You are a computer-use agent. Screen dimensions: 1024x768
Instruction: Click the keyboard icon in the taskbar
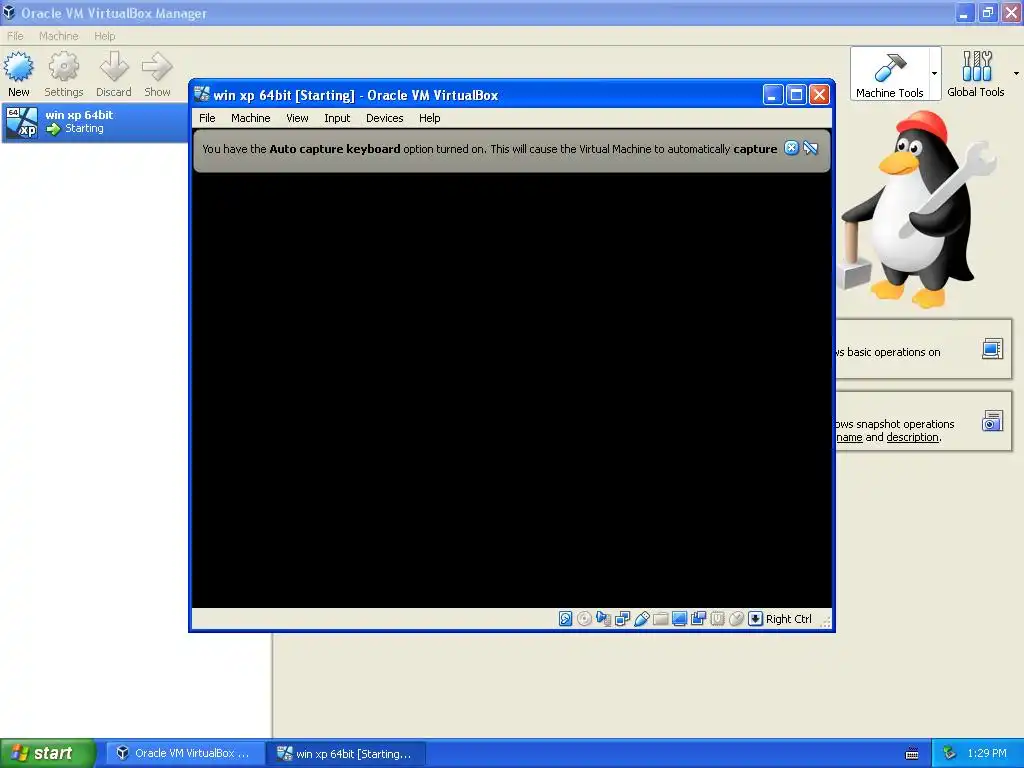pos(912,754)
